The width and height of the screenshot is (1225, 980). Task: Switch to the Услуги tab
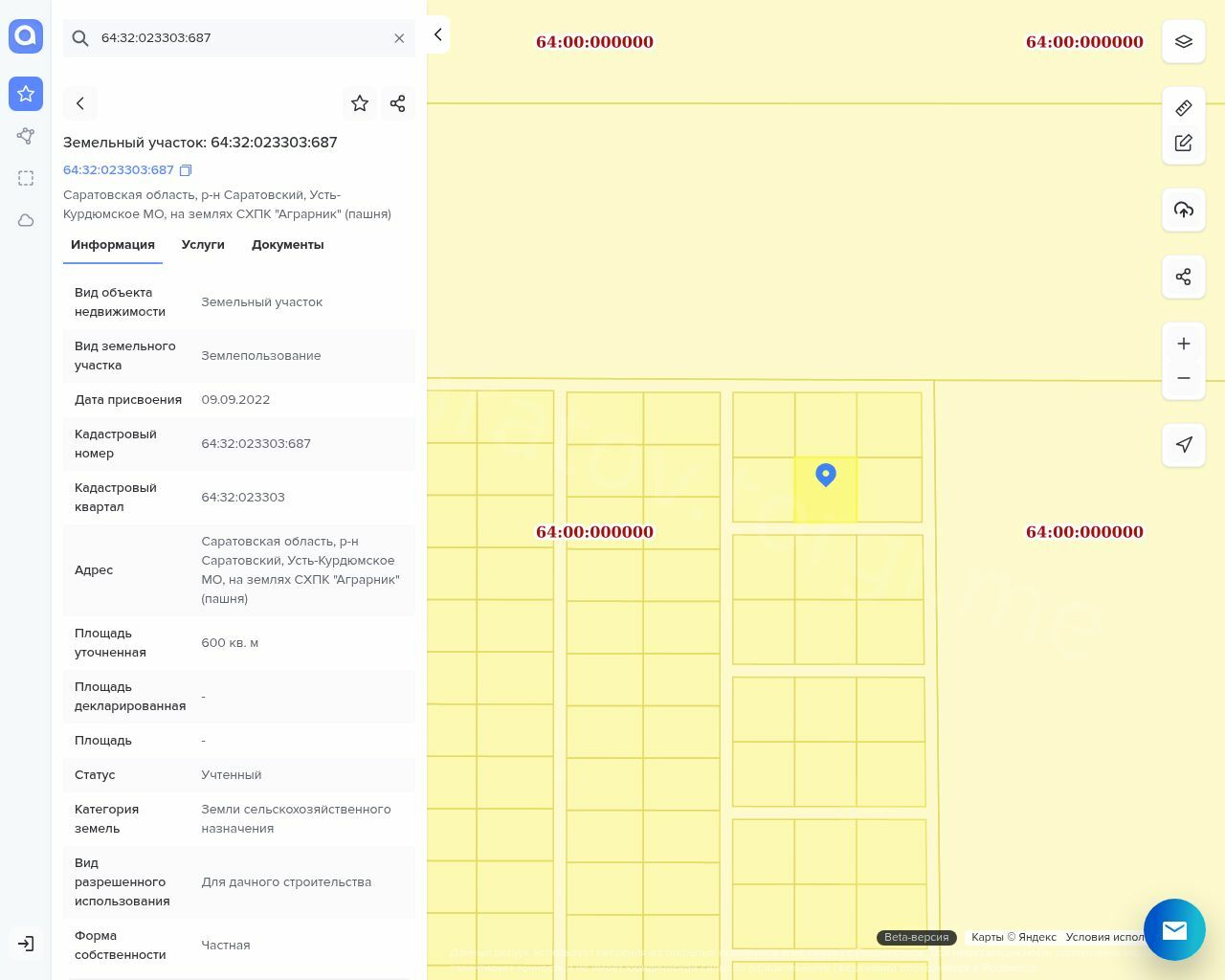[x=203, y=245]
